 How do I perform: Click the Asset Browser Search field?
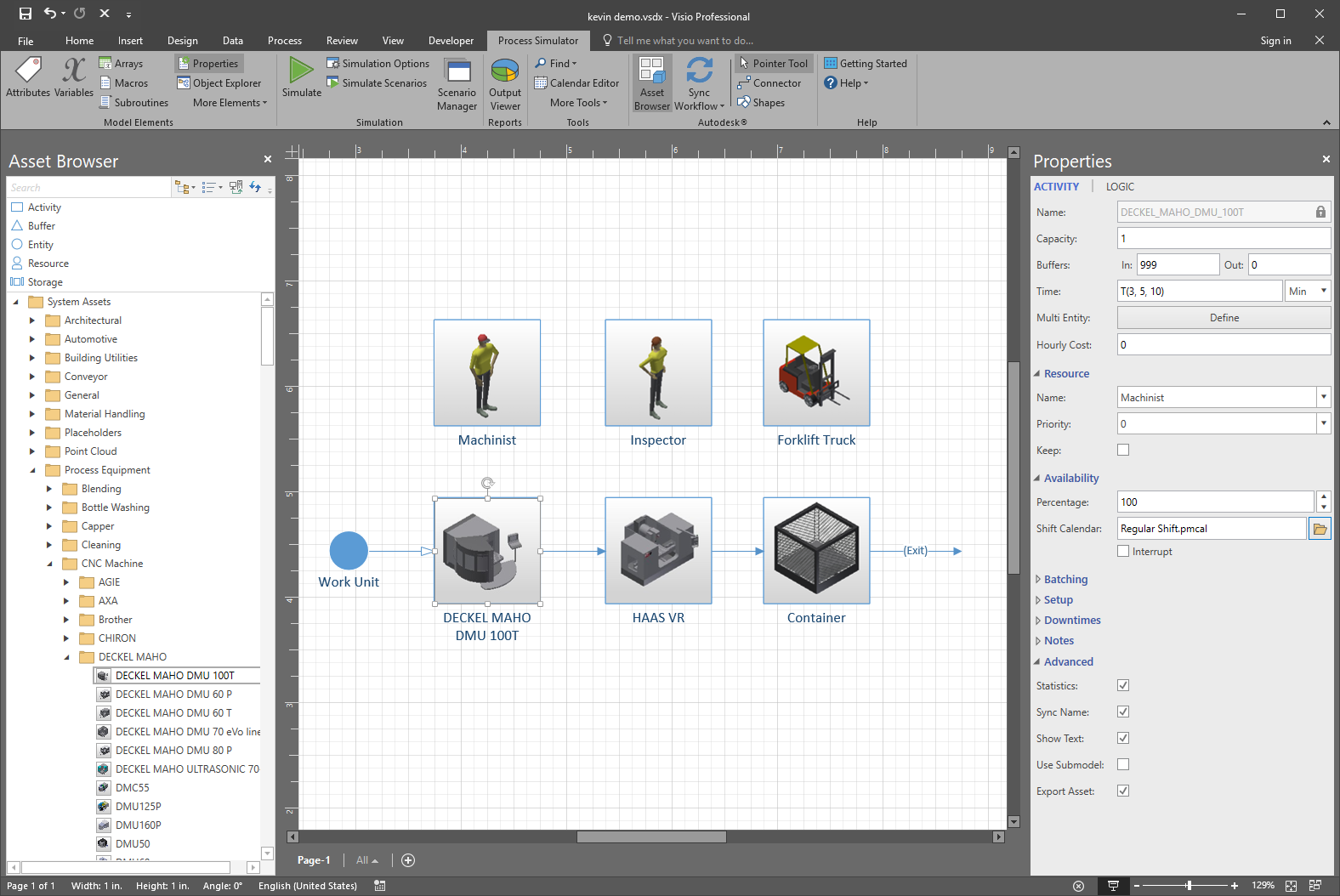pos(89,187)
